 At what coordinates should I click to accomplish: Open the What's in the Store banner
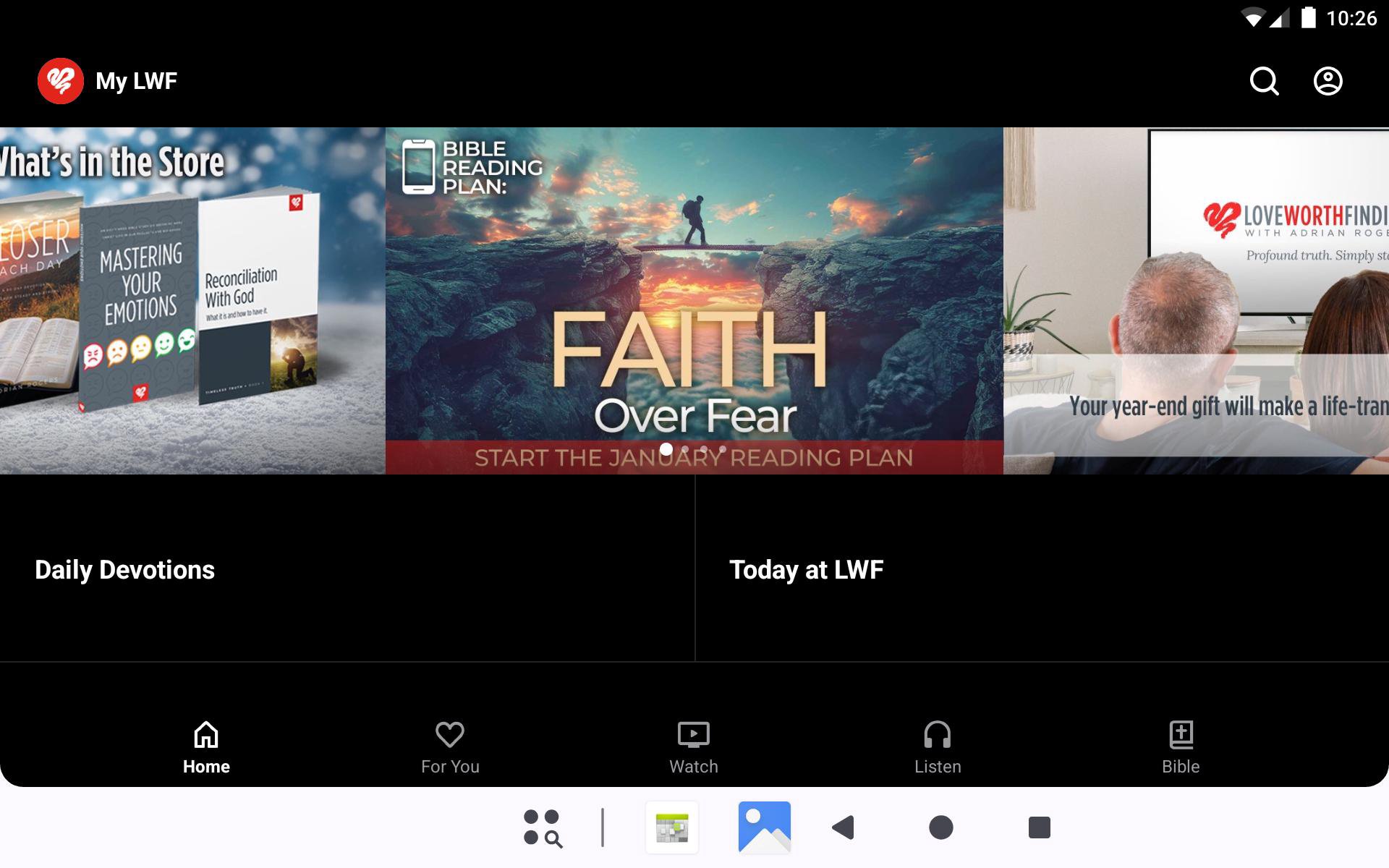click(x=192, y=300)
